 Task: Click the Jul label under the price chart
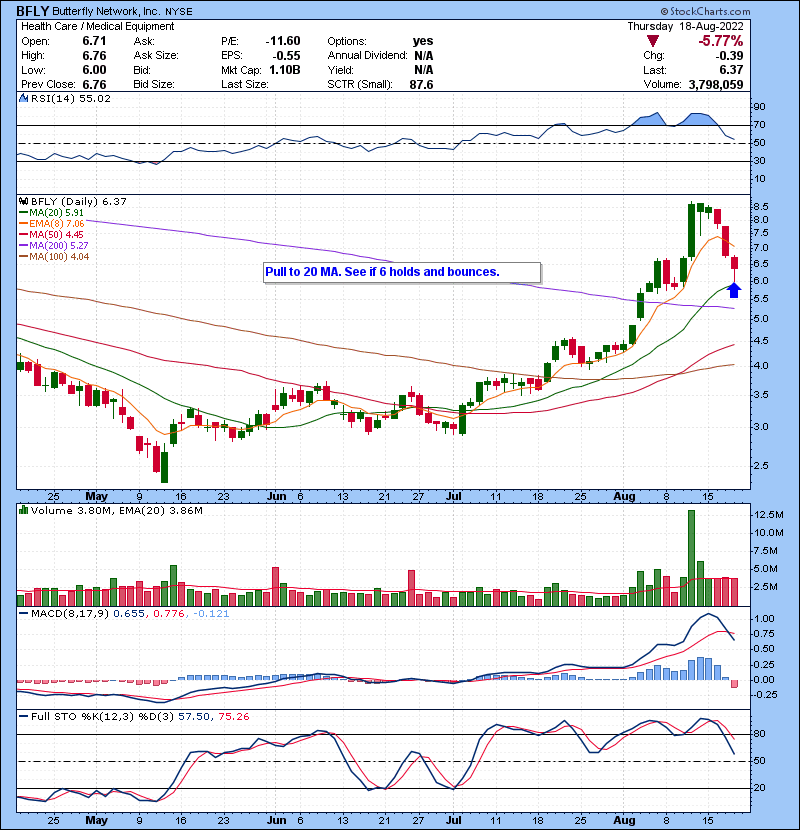click(454, 497)
